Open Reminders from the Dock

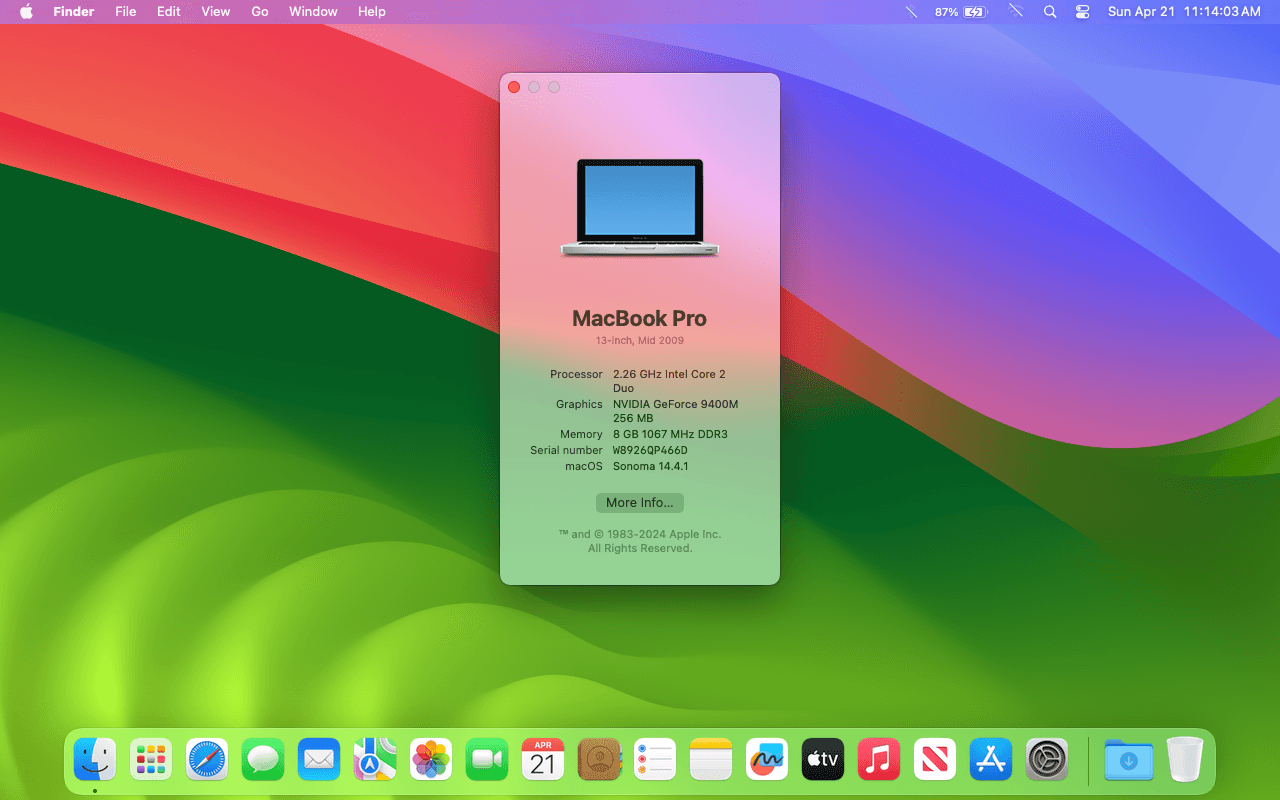click(x=654, y=758)
